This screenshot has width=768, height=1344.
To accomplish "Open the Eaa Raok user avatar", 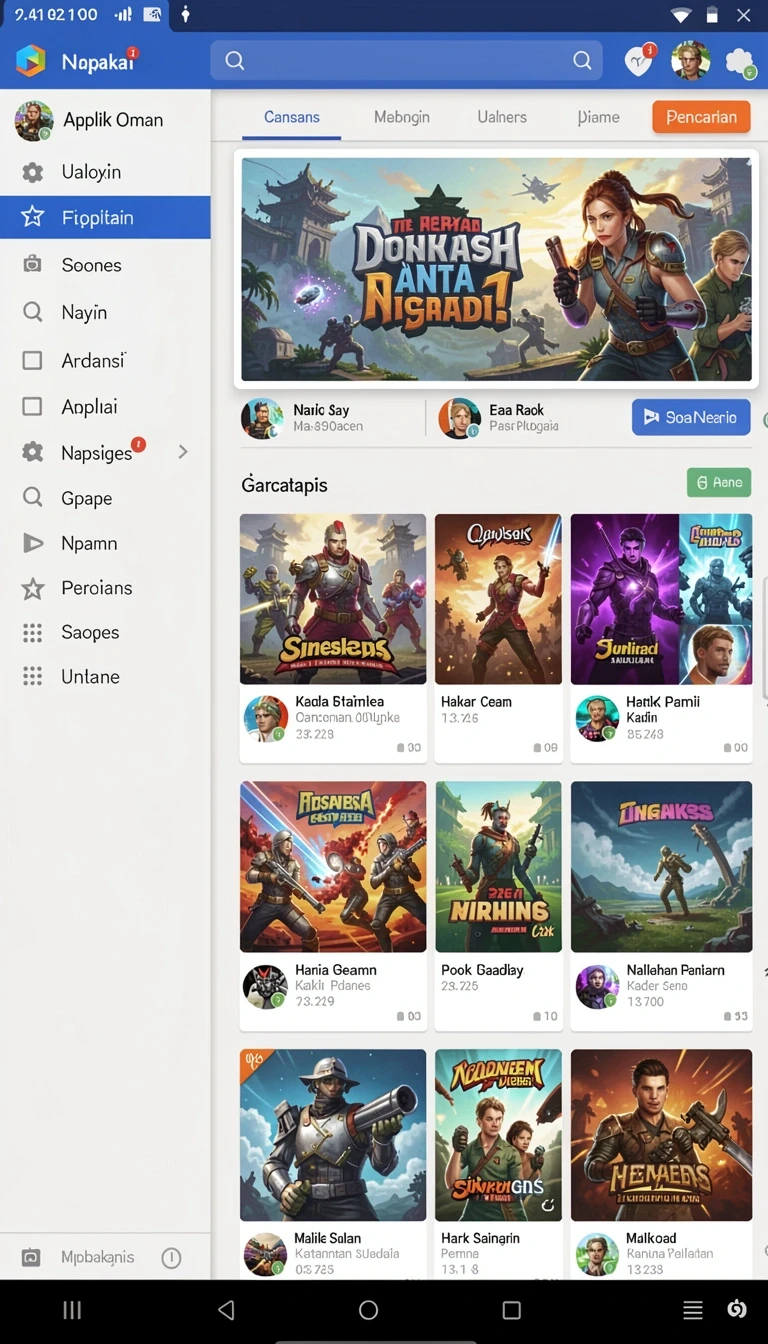I will click(460, 418).
